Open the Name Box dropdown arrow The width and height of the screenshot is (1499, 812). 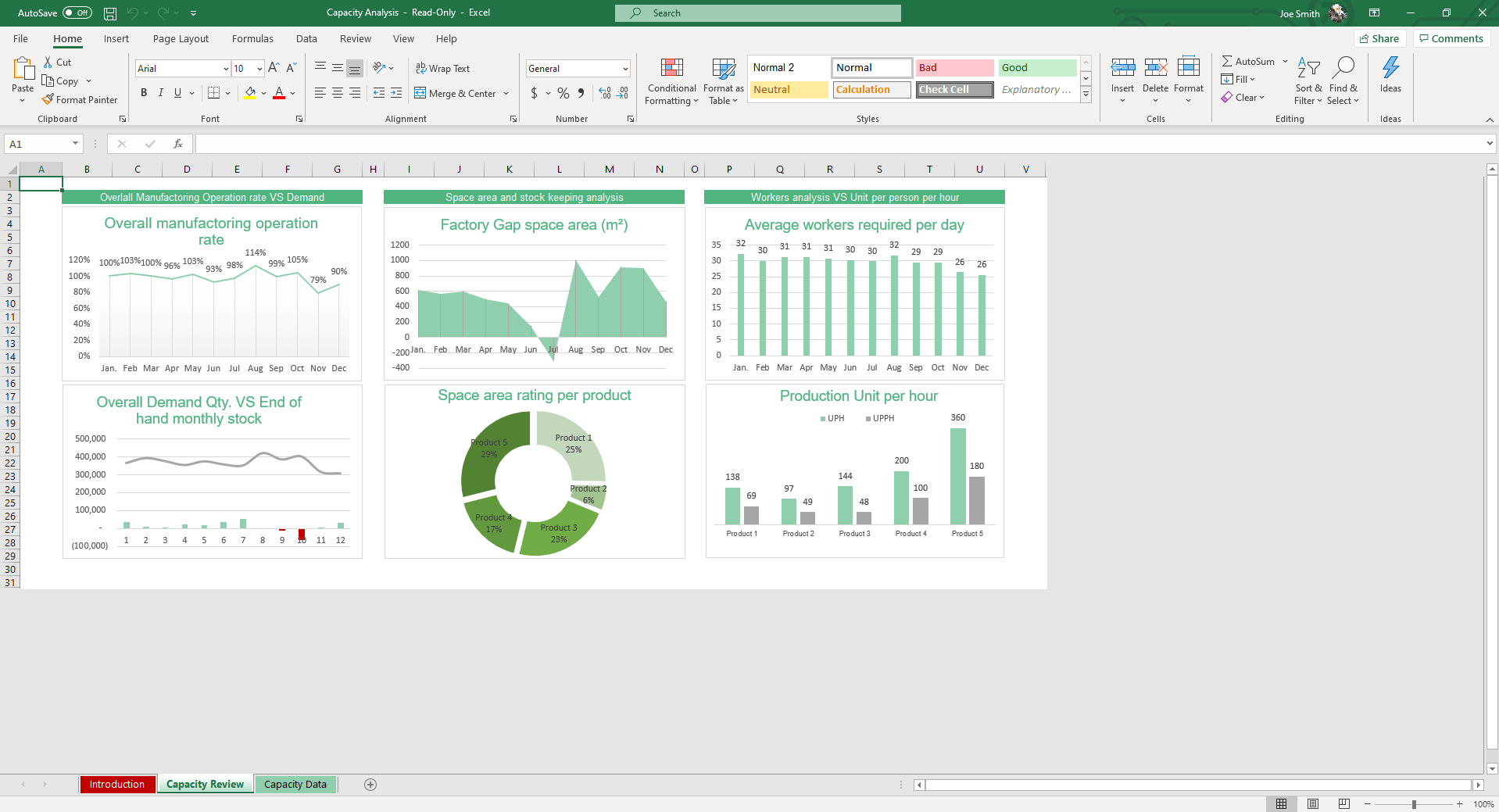(x=75, y=144)
